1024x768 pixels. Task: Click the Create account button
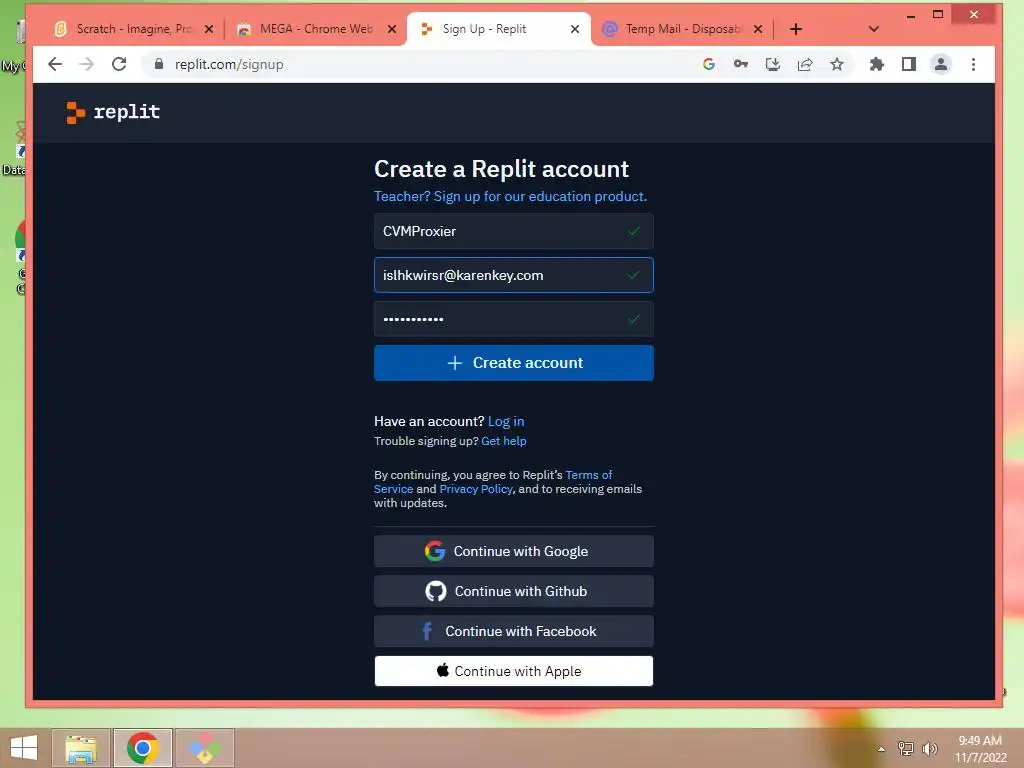pyautogui.click(x=513, y=362)
